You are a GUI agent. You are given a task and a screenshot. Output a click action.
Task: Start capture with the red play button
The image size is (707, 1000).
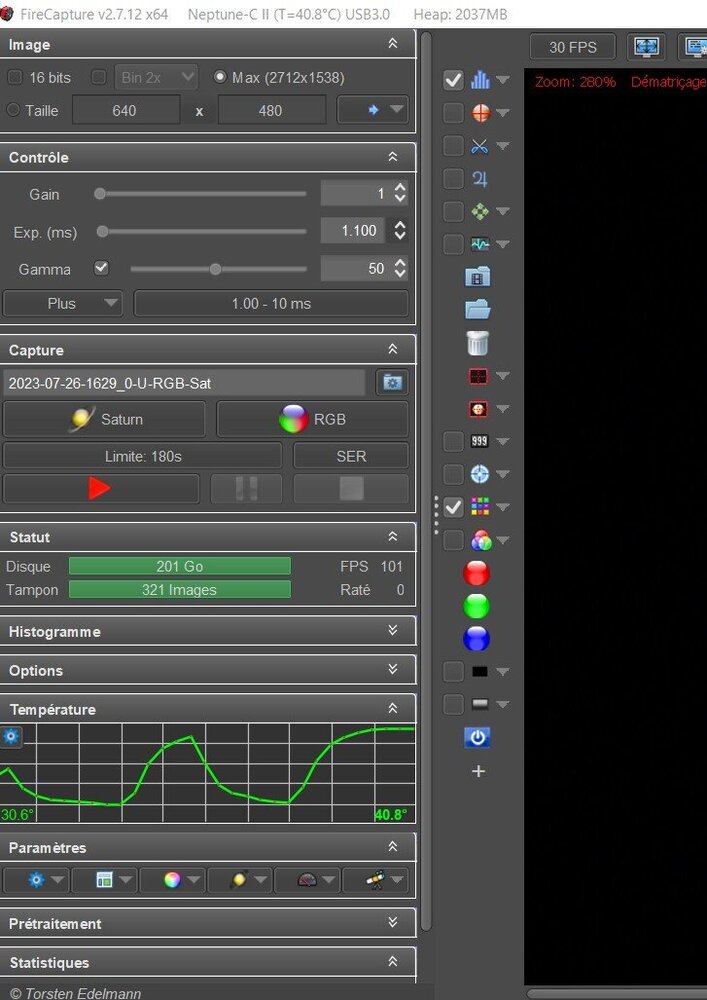tap(101, 489)
